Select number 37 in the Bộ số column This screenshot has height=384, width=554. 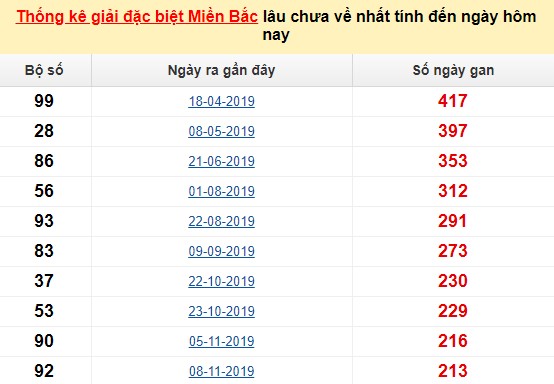pos(44,281)
